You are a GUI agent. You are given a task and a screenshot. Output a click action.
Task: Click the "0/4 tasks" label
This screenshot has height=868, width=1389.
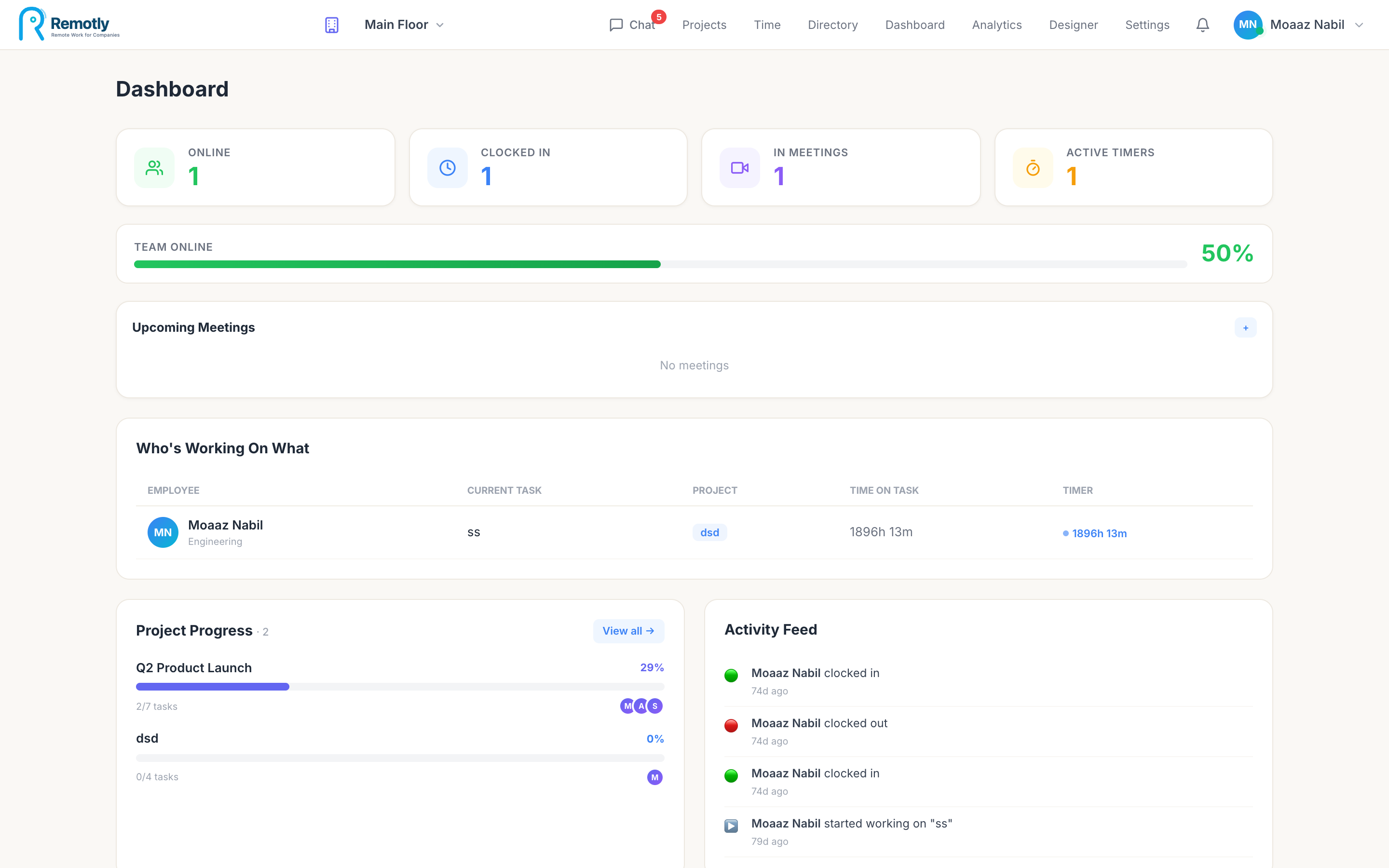(157, 777)
